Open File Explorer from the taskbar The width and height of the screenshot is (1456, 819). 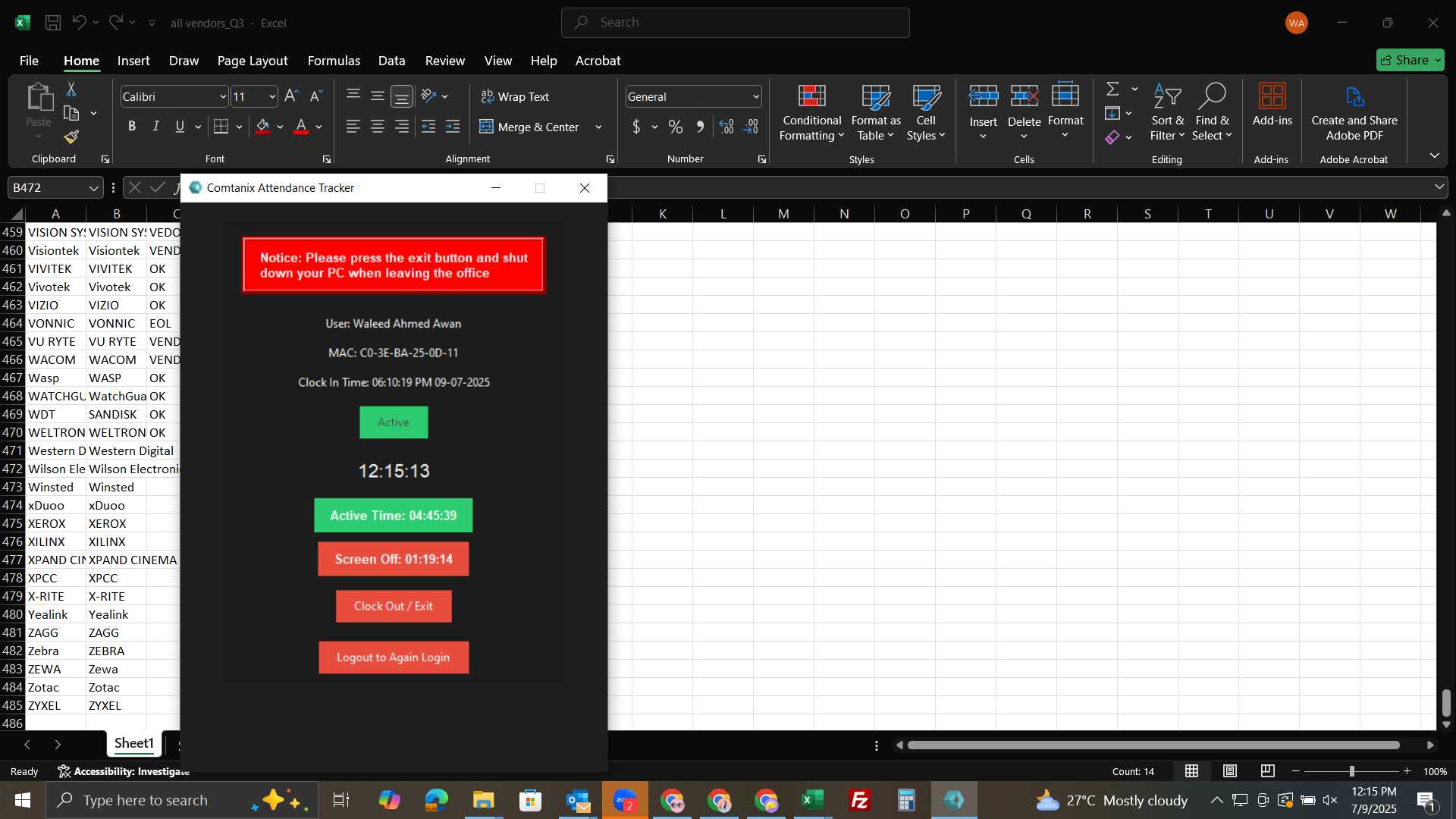(484, 800)
